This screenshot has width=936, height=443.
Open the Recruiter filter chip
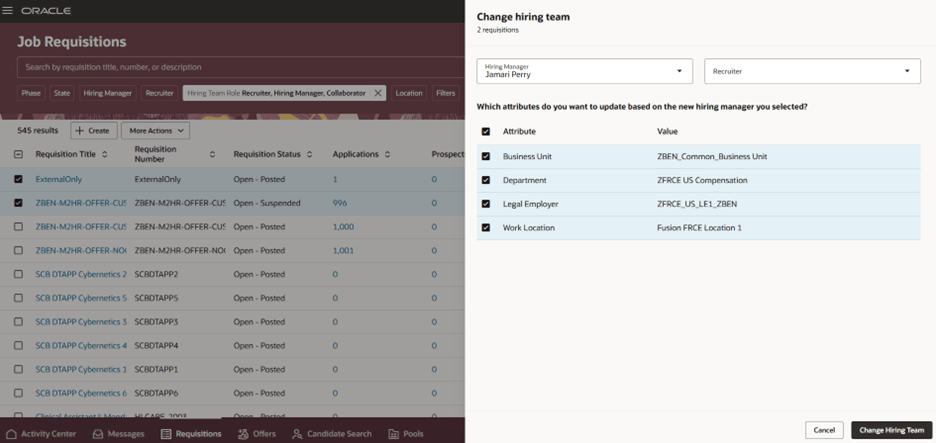(159, 93)
